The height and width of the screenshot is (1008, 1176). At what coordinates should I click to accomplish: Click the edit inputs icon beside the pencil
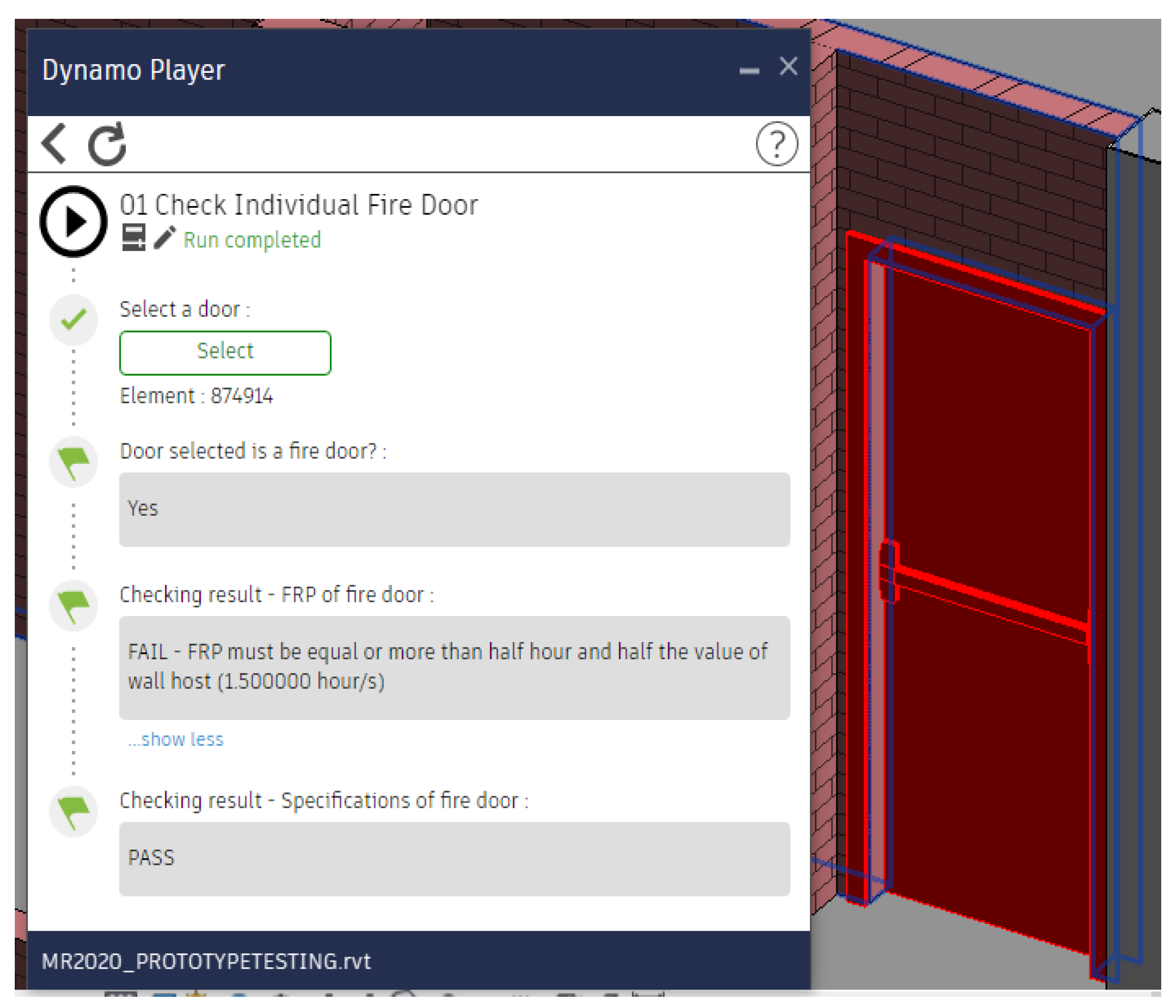[134, 238]
